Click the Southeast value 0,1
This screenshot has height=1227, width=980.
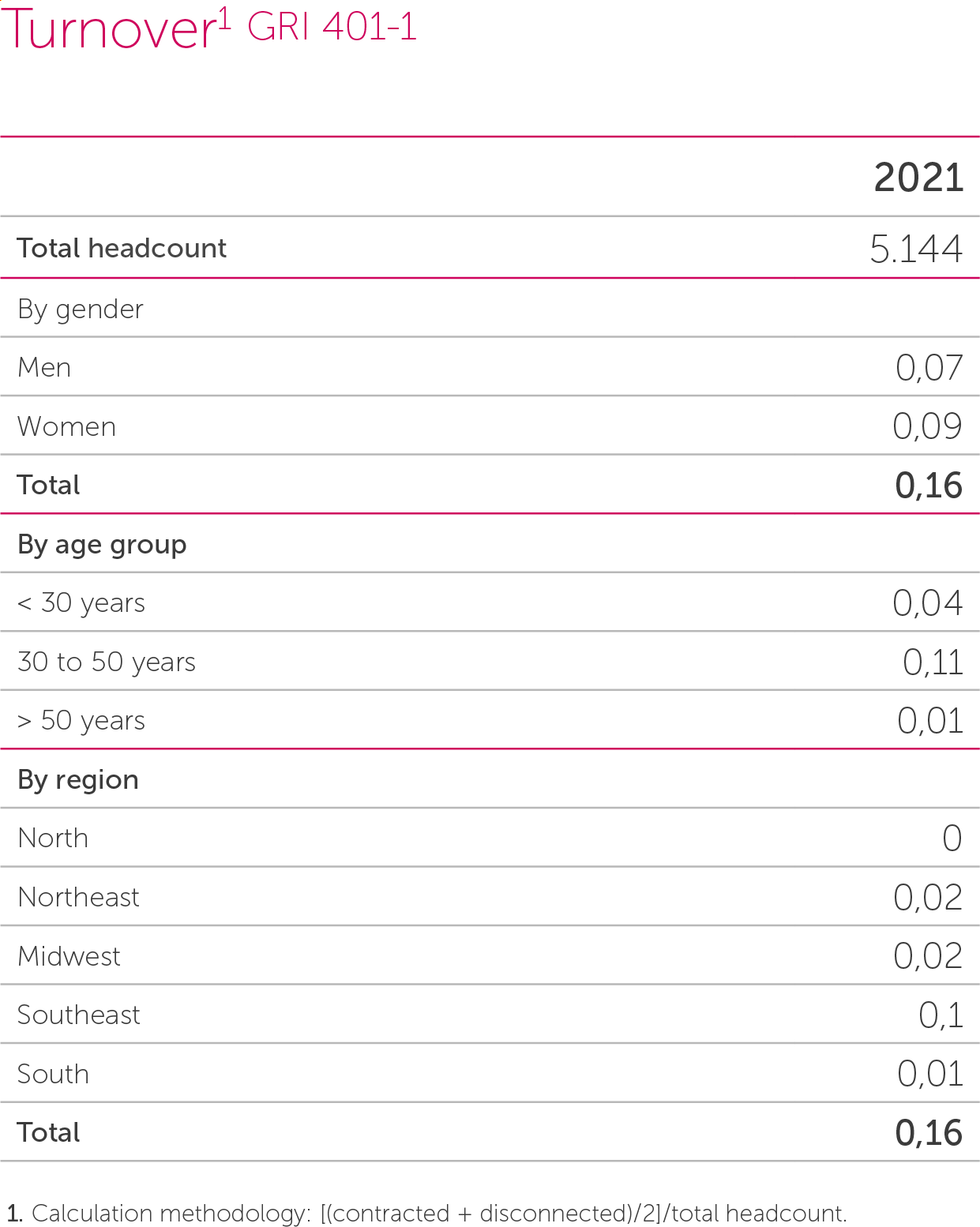(x=941, y=1015)
